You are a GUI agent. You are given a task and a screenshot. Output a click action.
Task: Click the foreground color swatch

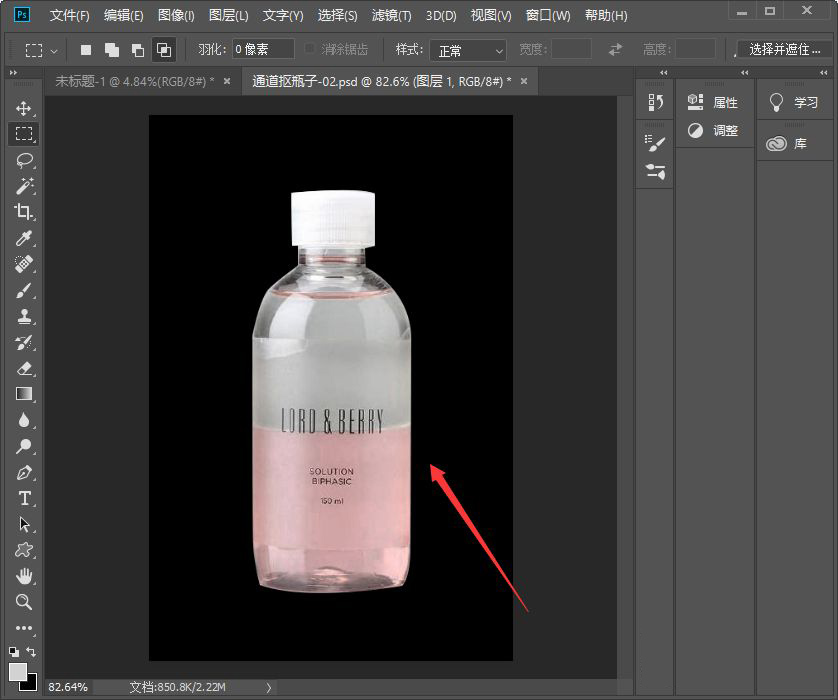click(x=18, y=671)
